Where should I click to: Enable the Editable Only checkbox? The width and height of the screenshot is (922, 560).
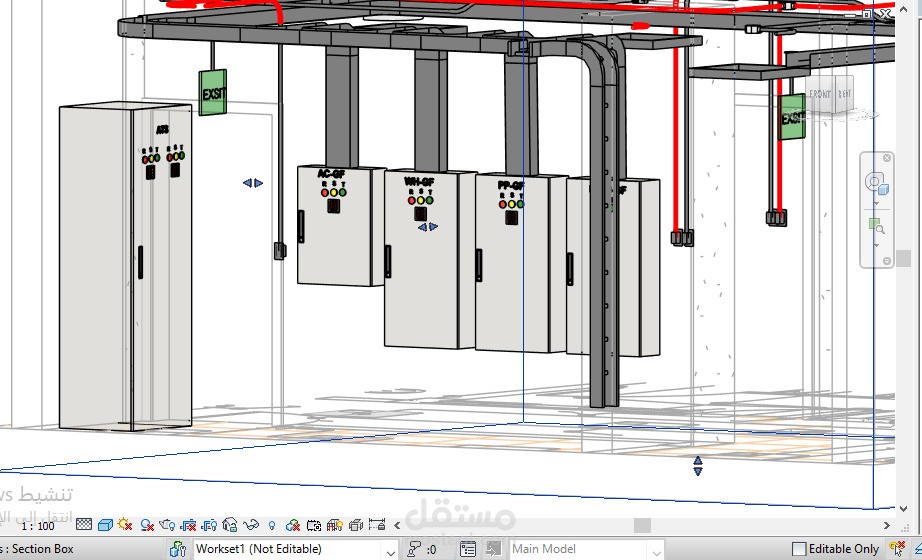click(799, 549)
